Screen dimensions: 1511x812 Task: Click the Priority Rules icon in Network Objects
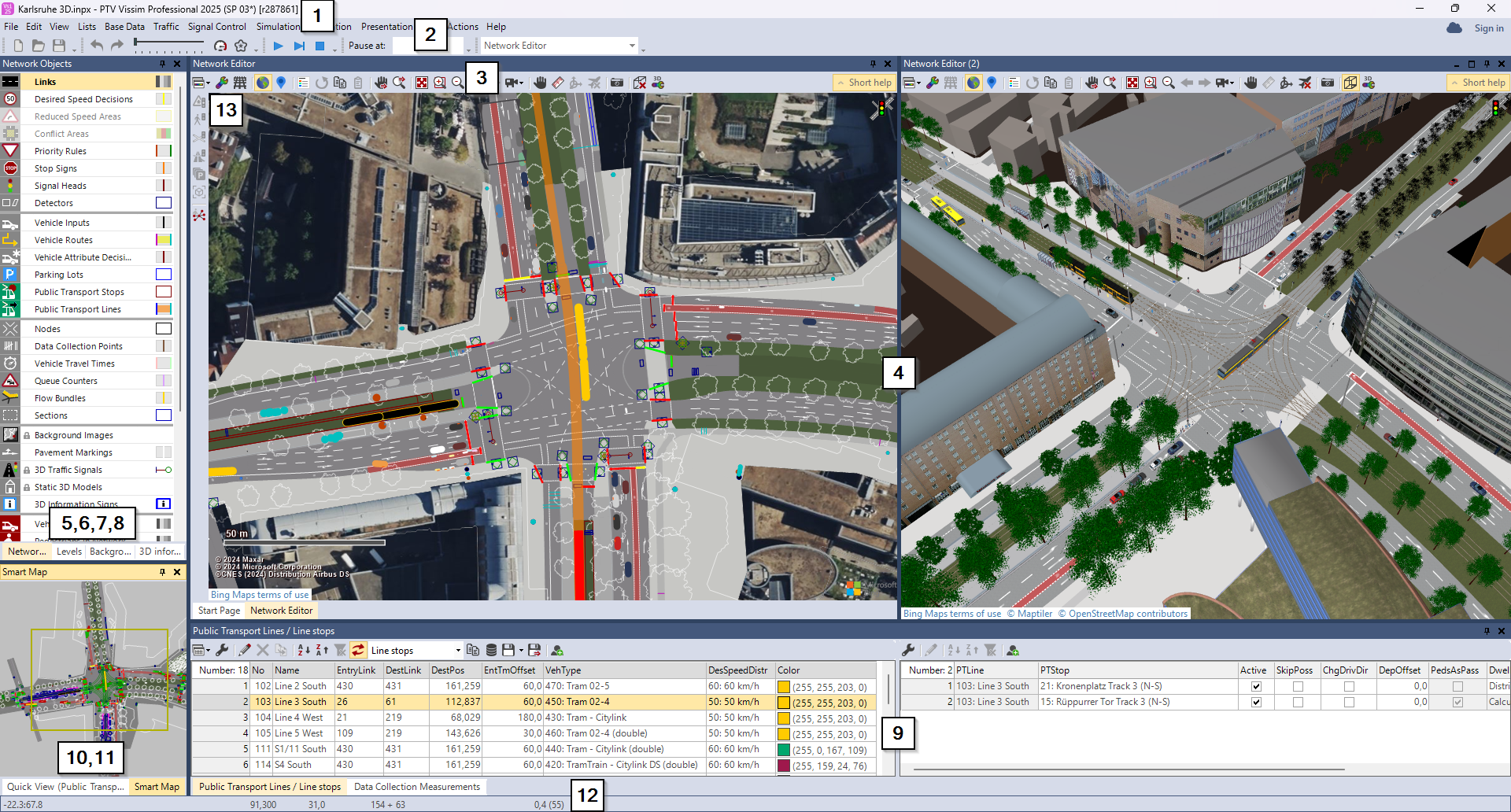[x=10, y=151]
